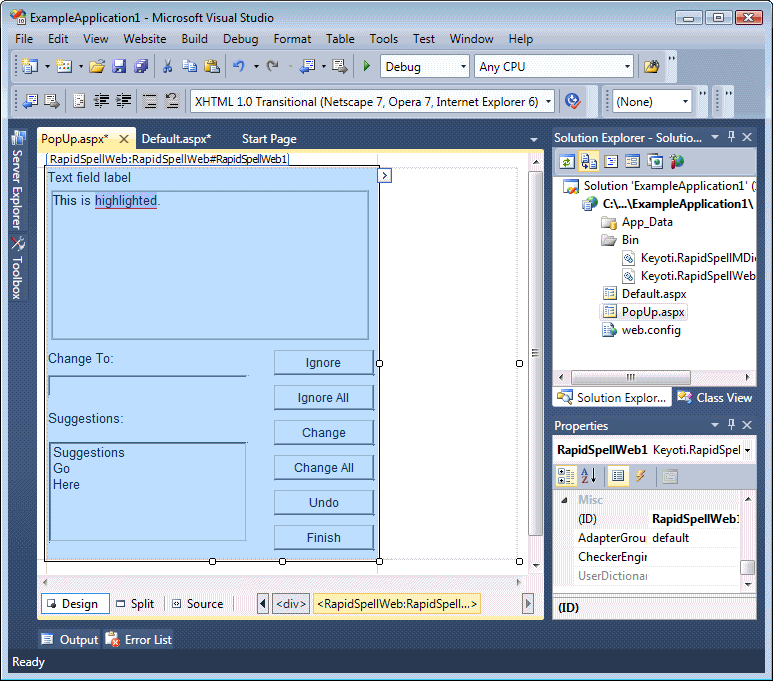Switch to the Default.aspx tab
773x681 pixels.
(x=176, y=139)
